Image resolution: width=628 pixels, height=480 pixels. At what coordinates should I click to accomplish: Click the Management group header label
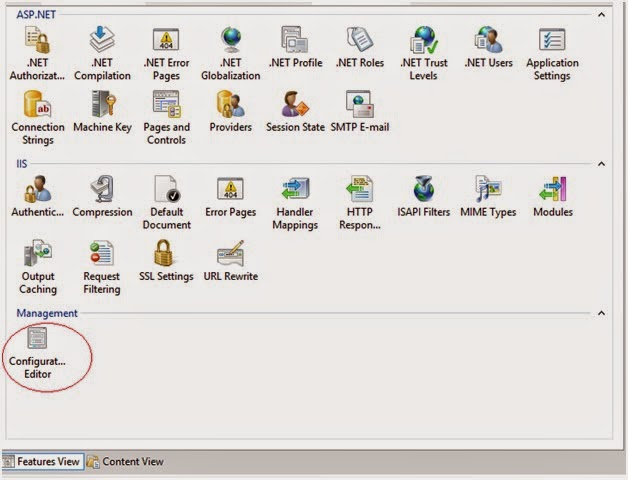47,313
